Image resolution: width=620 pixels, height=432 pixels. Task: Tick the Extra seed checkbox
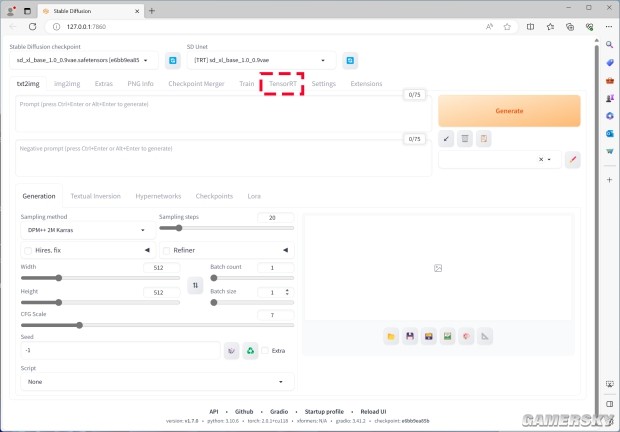(265, 351)
